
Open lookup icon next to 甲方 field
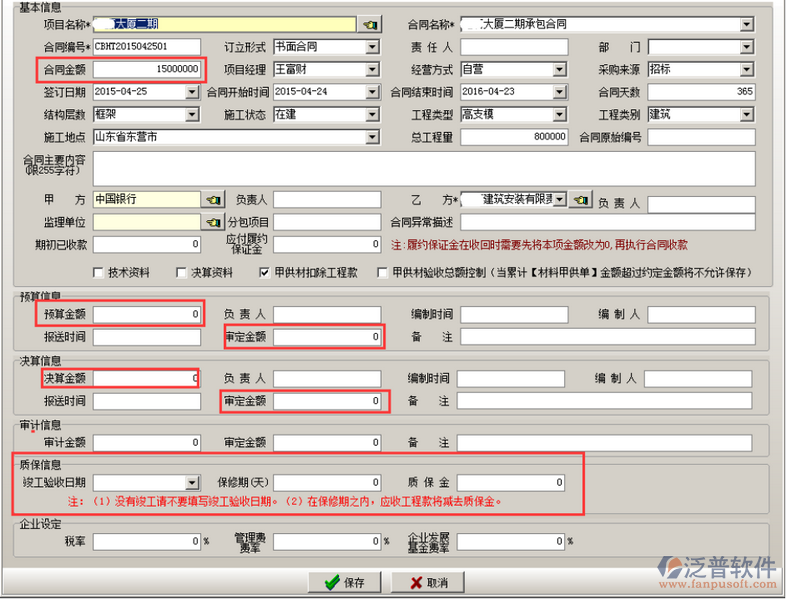[x=214, y=200]
